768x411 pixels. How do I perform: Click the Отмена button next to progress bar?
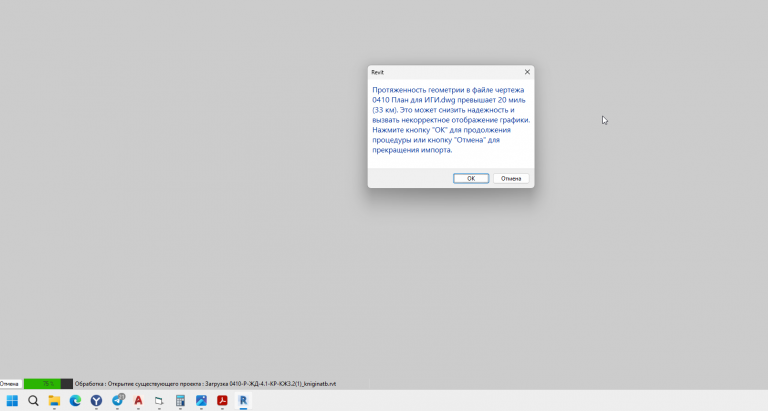click(10, 384)
